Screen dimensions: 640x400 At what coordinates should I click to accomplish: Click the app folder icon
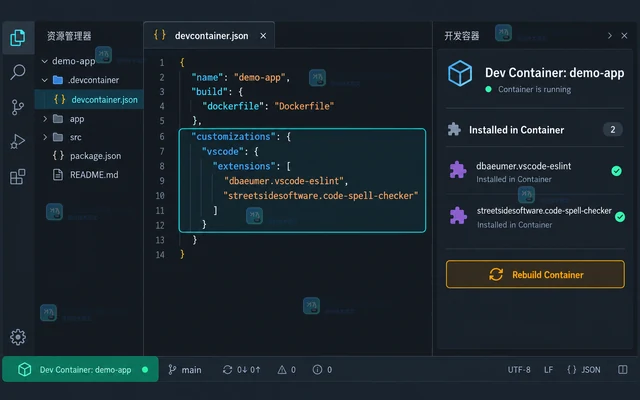(58, 119)
